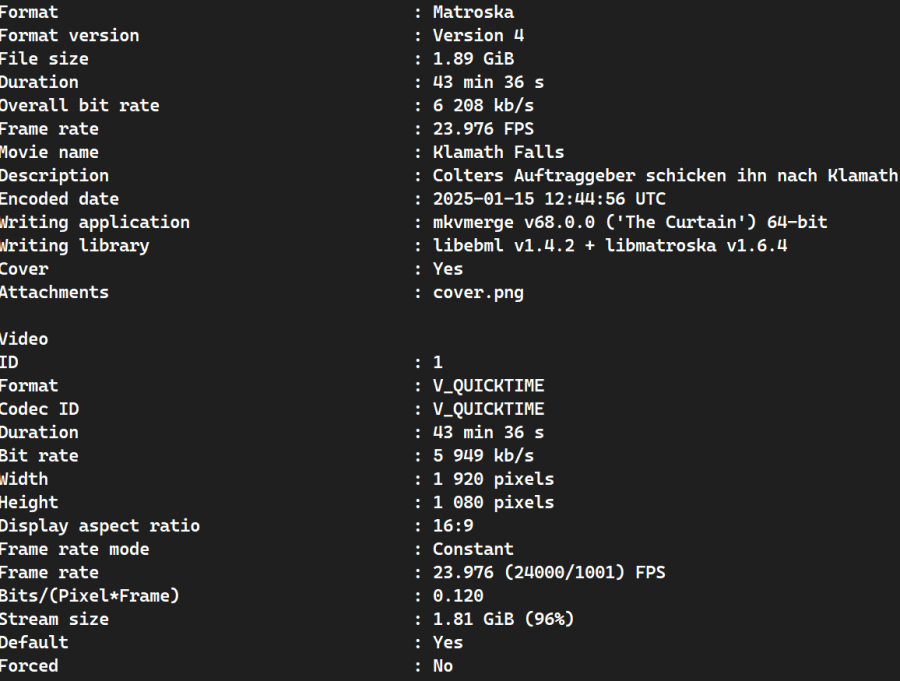Screen dimensions: 900x681
Task: Click the 5 949 kb/s bit rate value
Action: click(x=483, y=456)
